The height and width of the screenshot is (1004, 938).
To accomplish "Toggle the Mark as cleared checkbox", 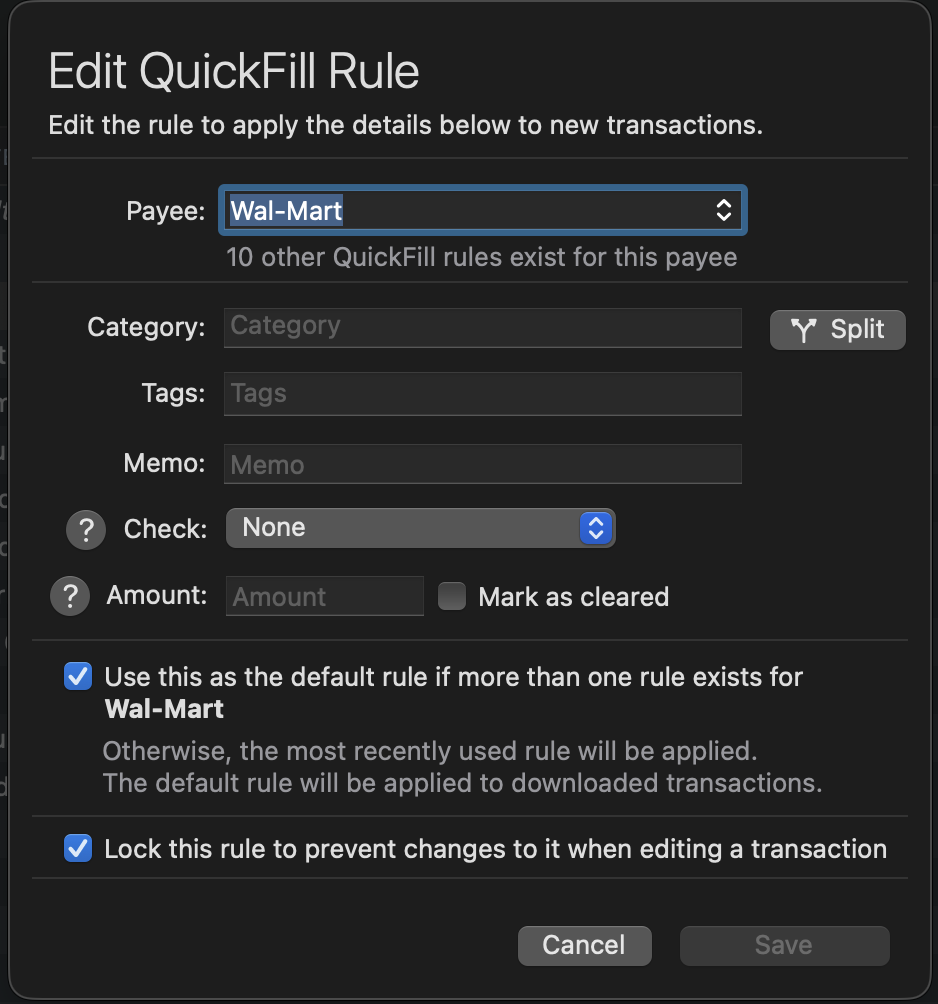I will pyautogui.click(x=453, y=597).
